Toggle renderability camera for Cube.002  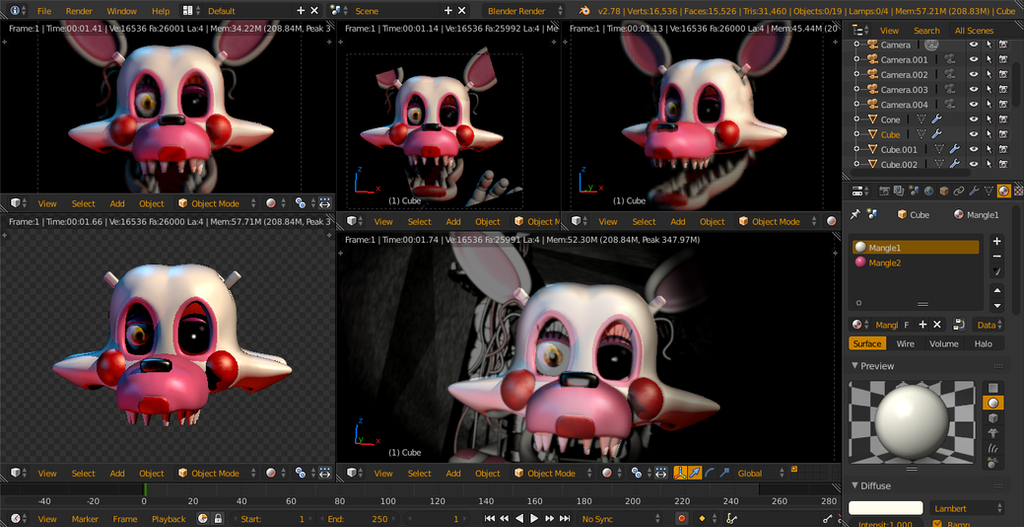point(1004,165)
